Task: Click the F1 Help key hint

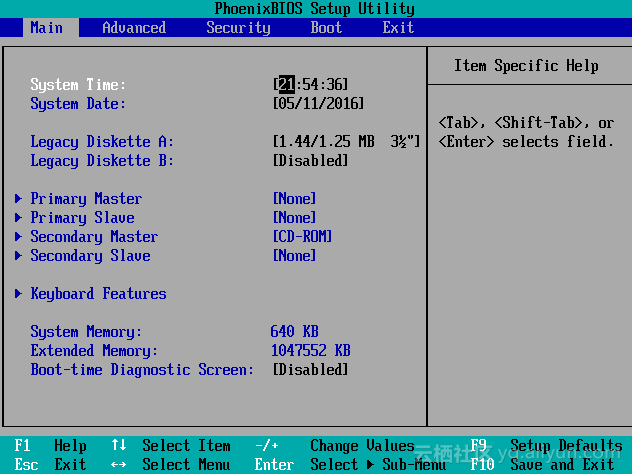Action: coord(50,446)
